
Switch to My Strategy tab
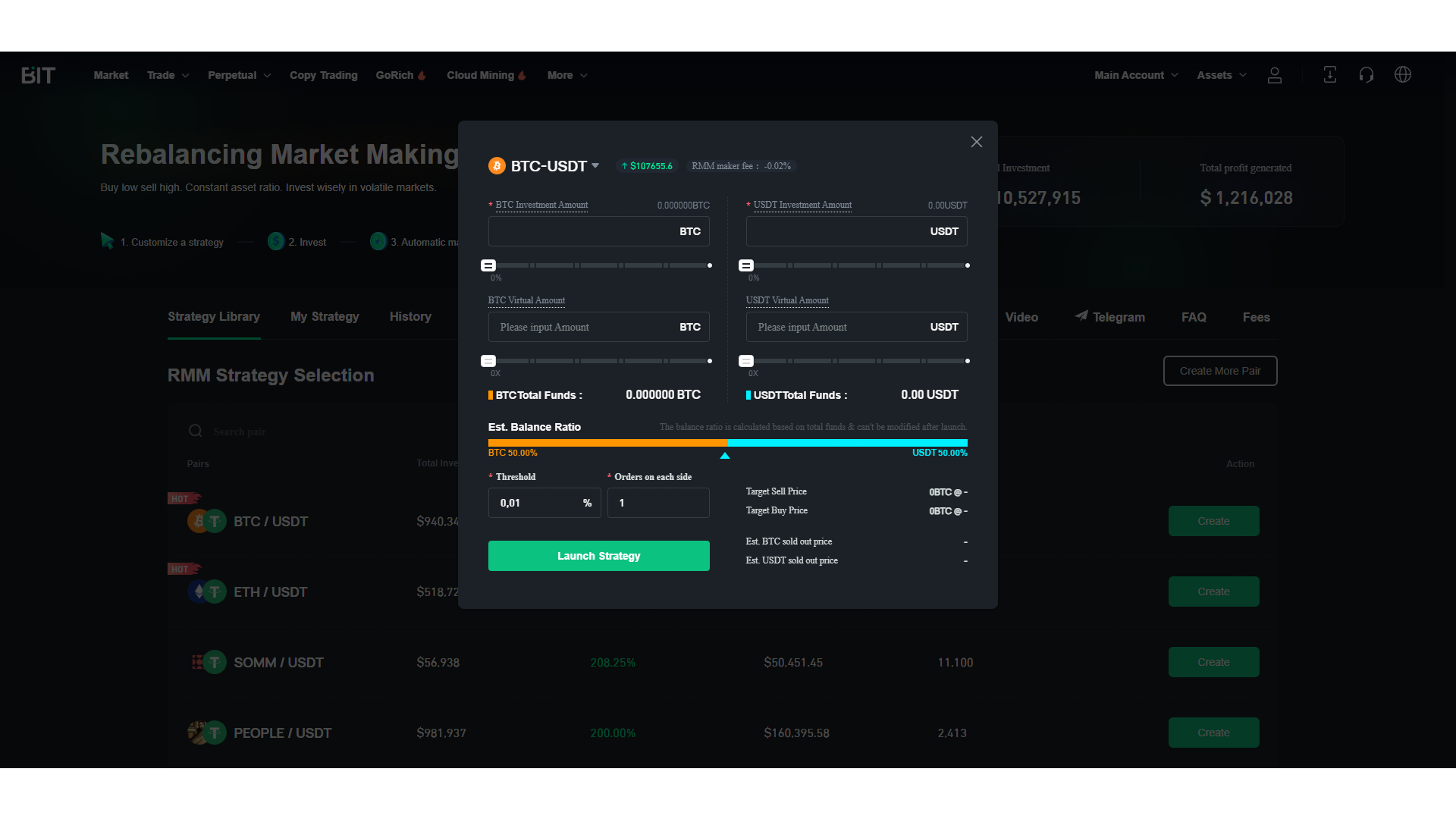(325, 317)
